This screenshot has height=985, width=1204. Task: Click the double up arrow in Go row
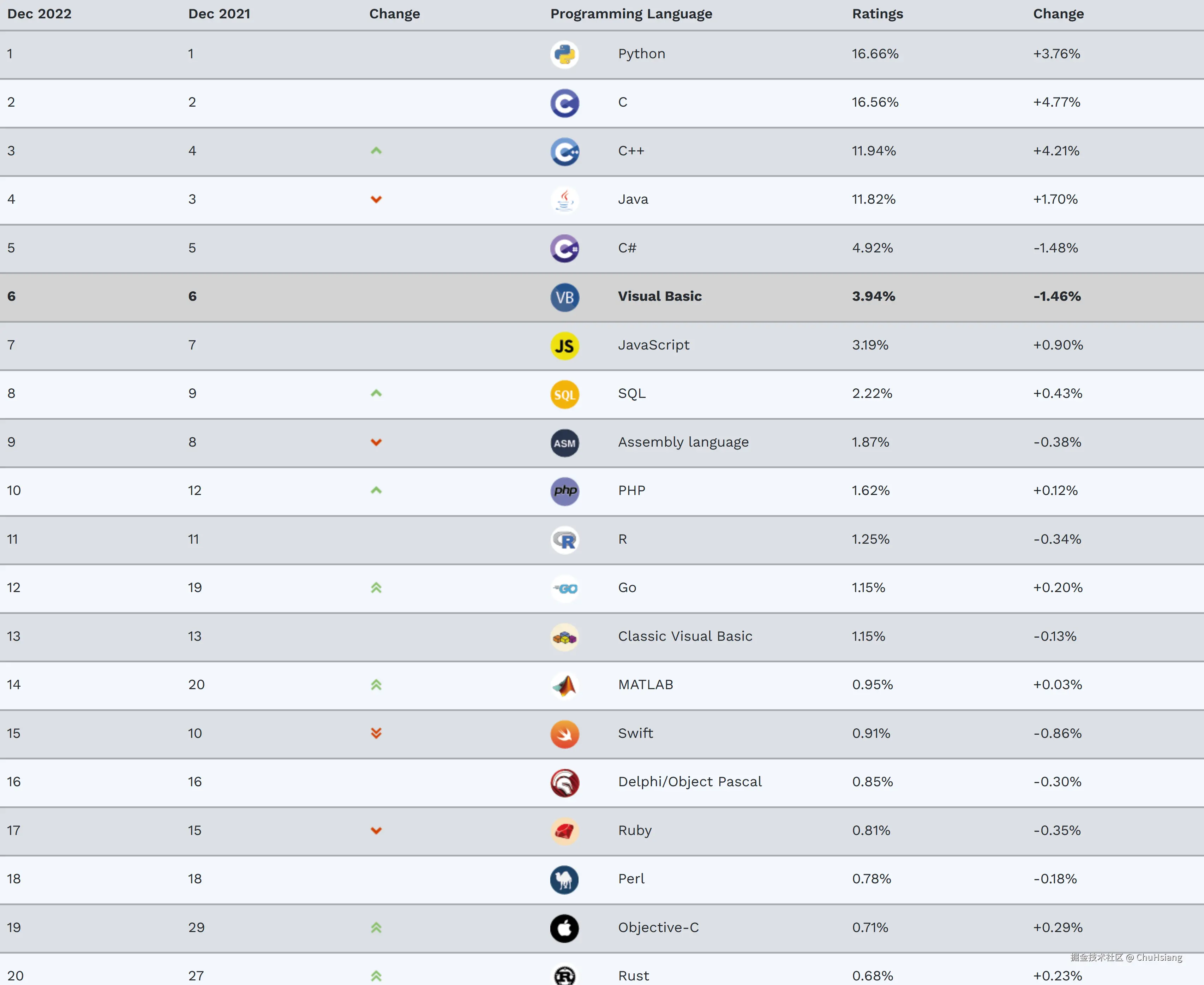(x=376, y=588)
